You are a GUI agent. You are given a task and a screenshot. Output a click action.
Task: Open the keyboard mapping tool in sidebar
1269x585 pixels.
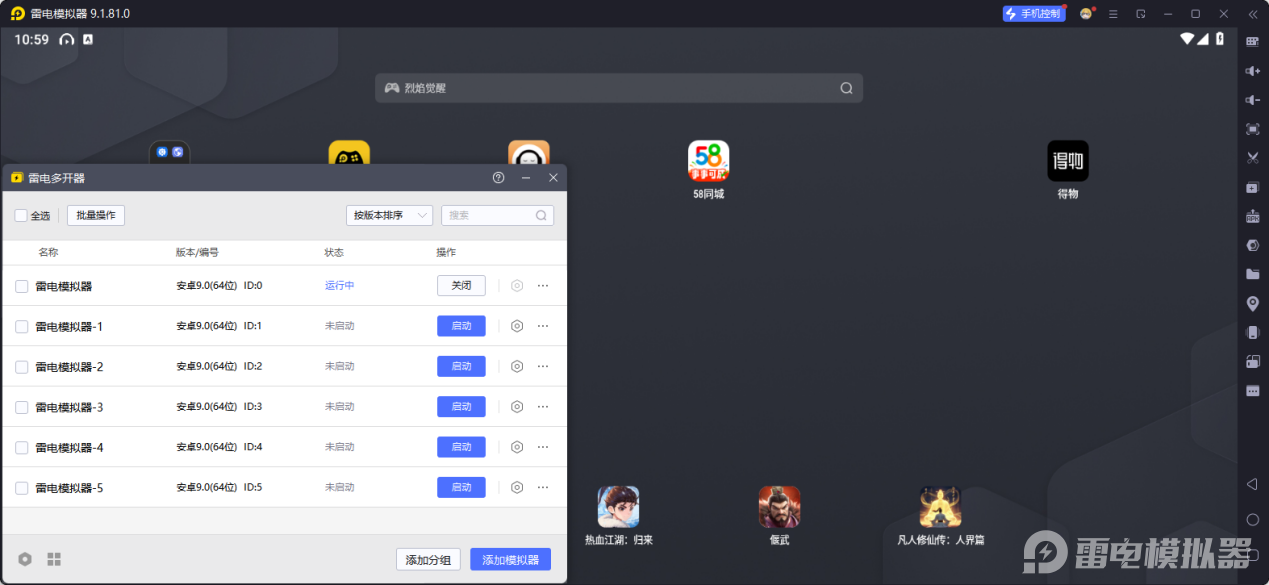point(1252,42)
